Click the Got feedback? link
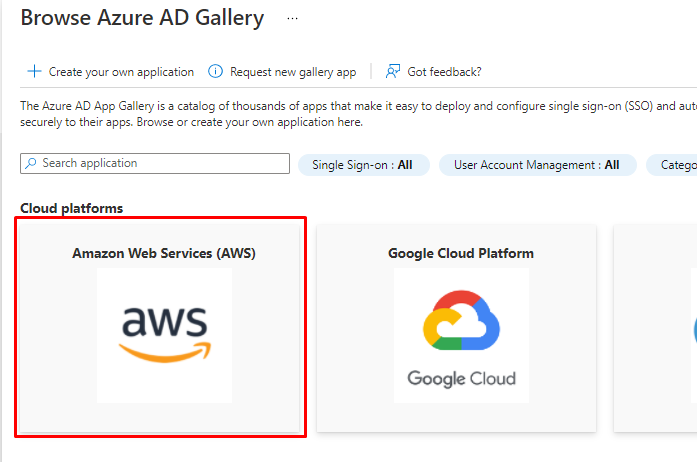 pos(444,72)
